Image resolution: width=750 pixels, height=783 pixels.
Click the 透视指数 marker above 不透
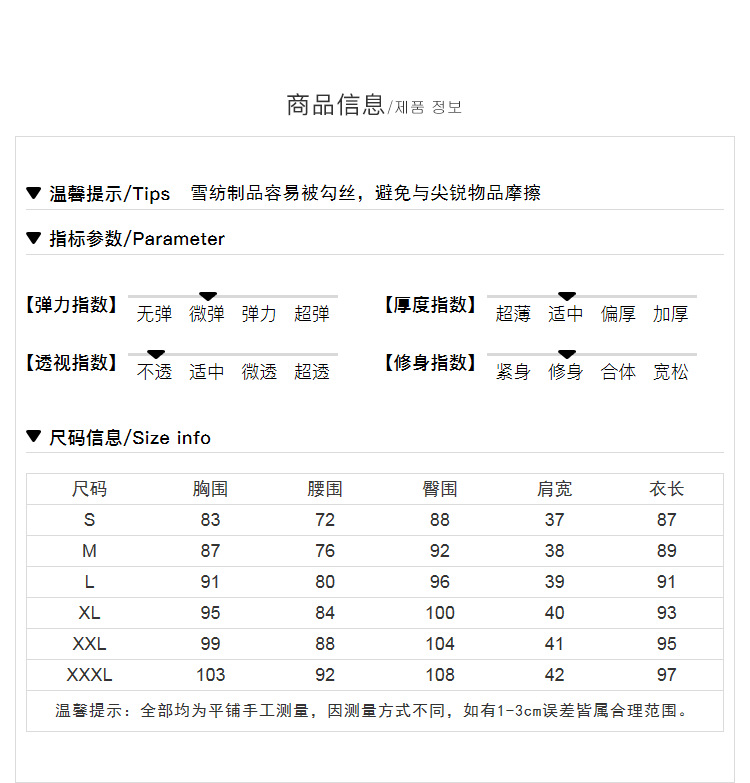click(x=155, y=354)
